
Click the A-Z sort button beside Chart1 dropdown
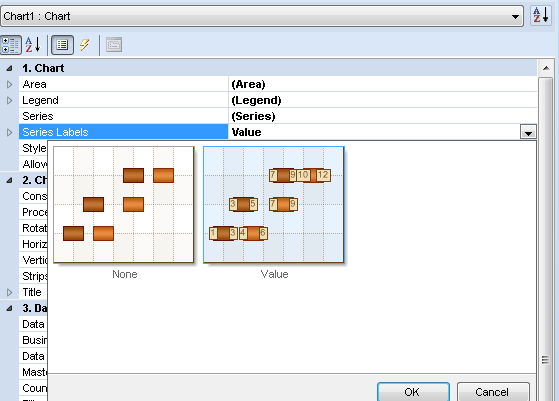540,16
